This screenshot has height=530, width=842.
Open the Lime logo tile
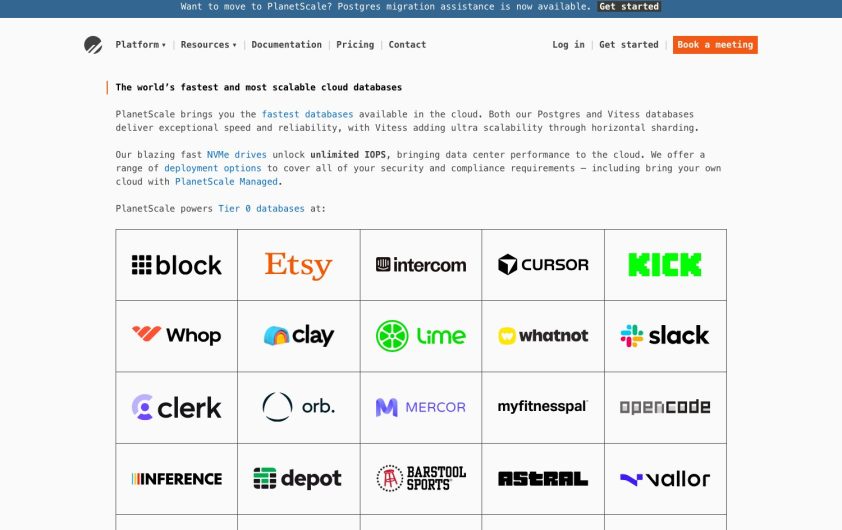coord(421,336)
